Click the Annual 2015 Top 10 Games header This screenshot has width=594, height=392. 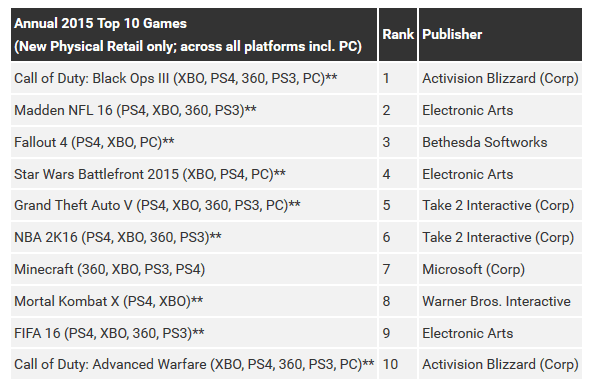[194, 34]
